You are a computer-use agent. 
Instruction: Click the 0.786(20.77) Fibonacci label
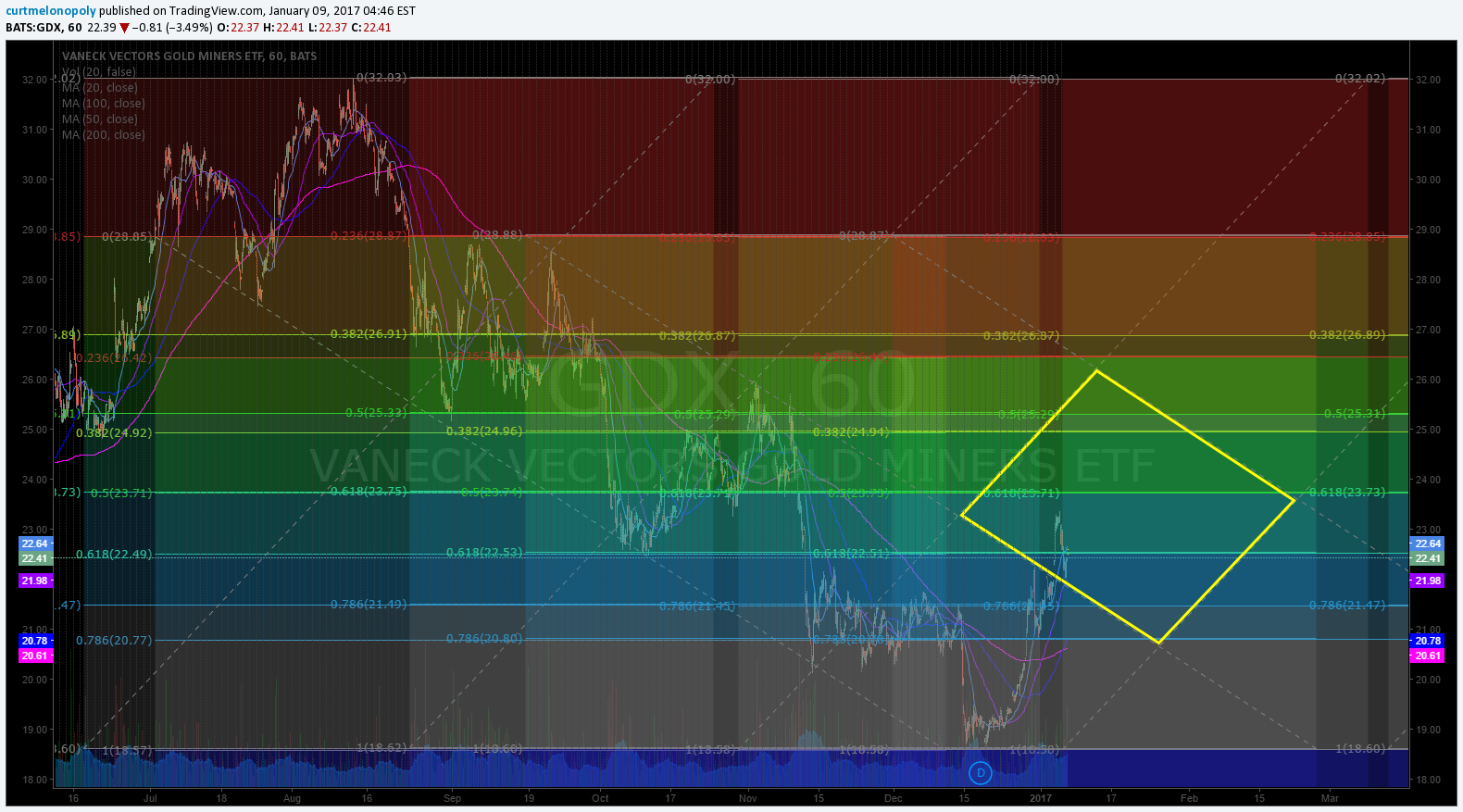(x=114, y=640)
